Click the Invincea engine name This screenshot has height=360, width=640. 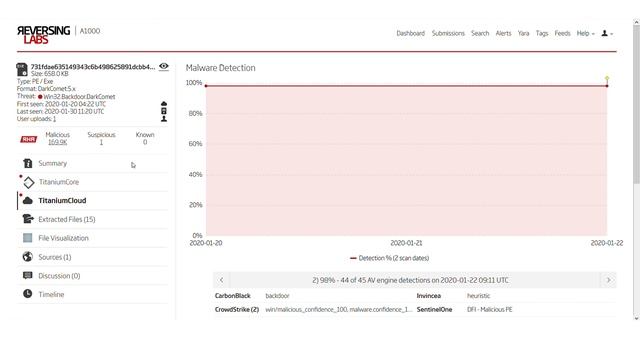point(429,296)
